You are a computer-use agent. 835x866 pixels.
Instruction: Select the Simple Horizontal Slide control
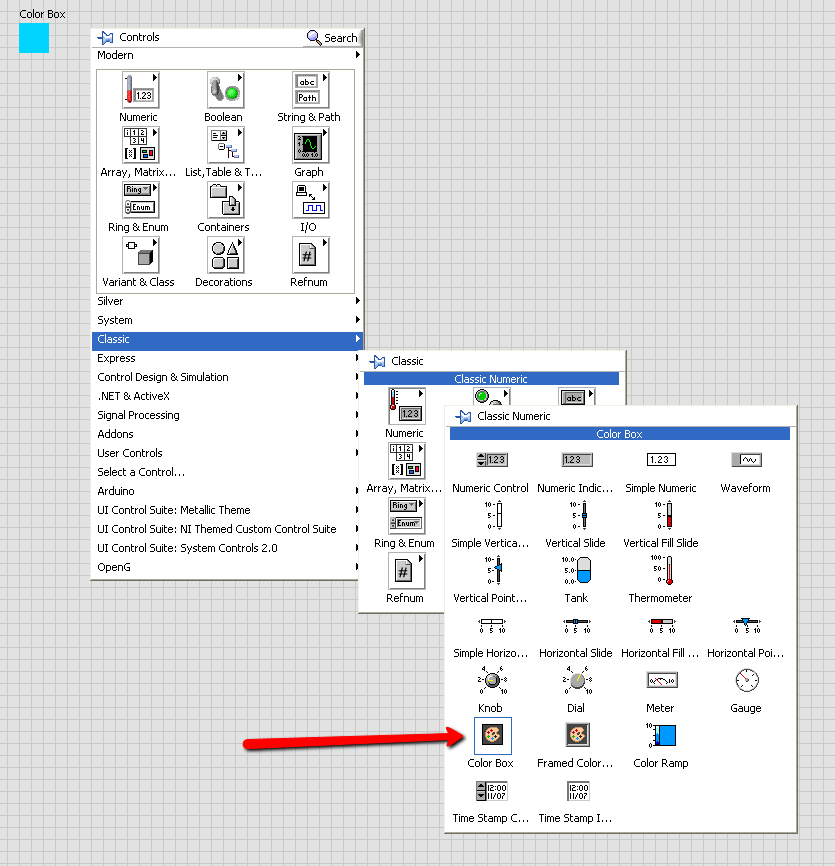(492, 625)
